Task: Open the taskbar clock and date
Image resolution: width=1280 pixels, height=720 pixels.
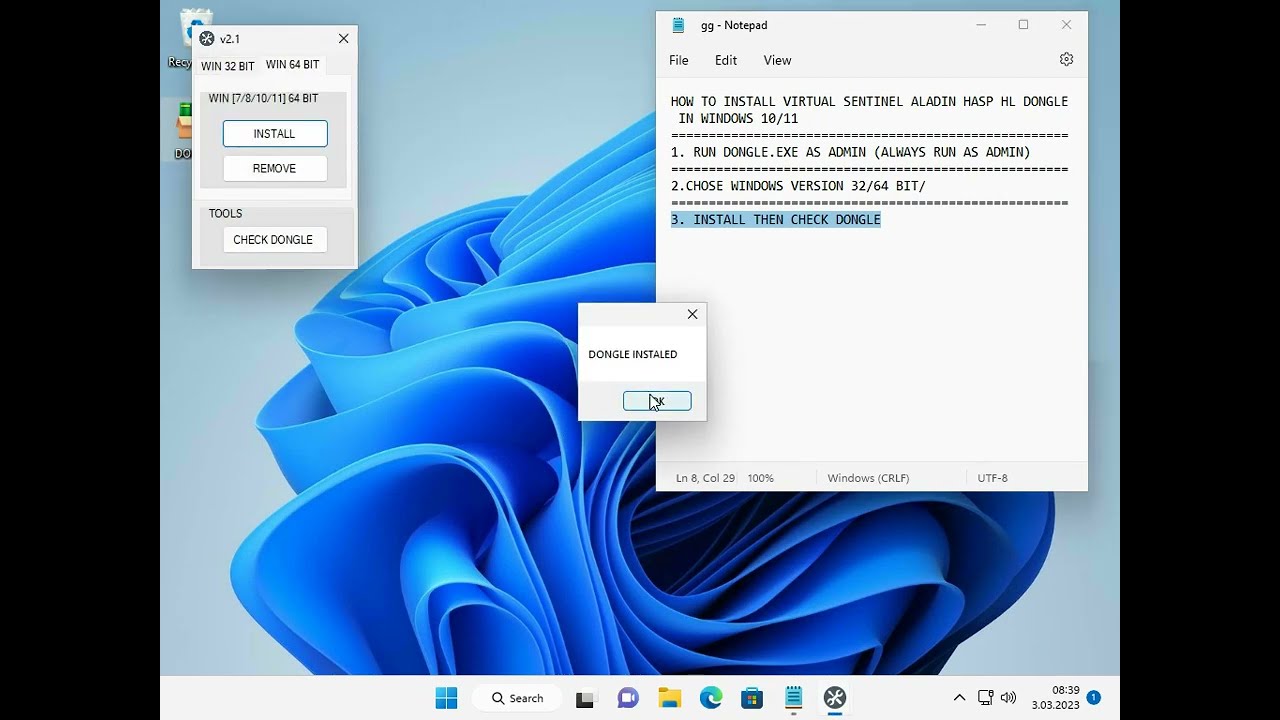Action: coord(1055,697)
